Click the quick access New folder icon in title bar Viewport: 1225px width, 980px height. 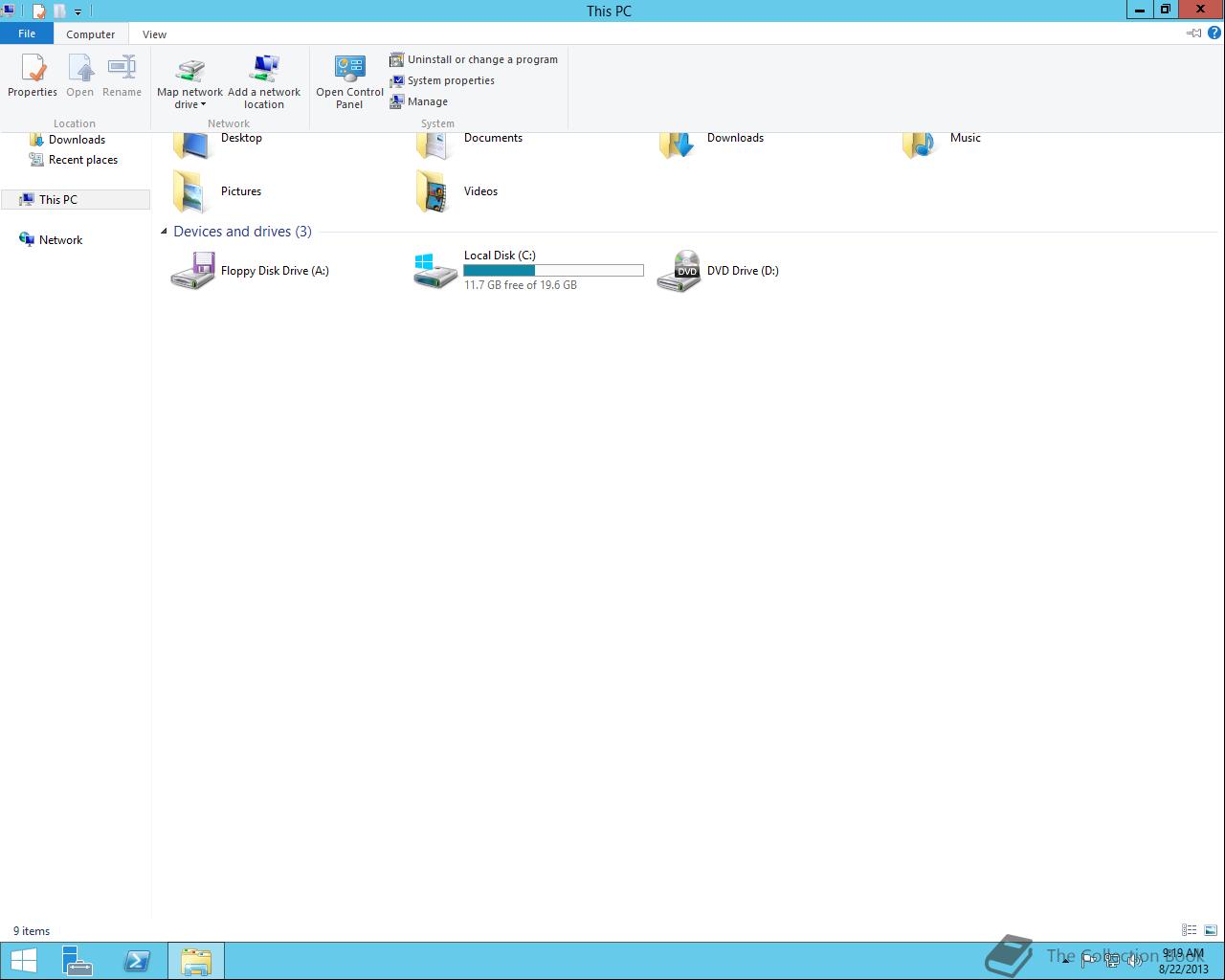point(60,11)
